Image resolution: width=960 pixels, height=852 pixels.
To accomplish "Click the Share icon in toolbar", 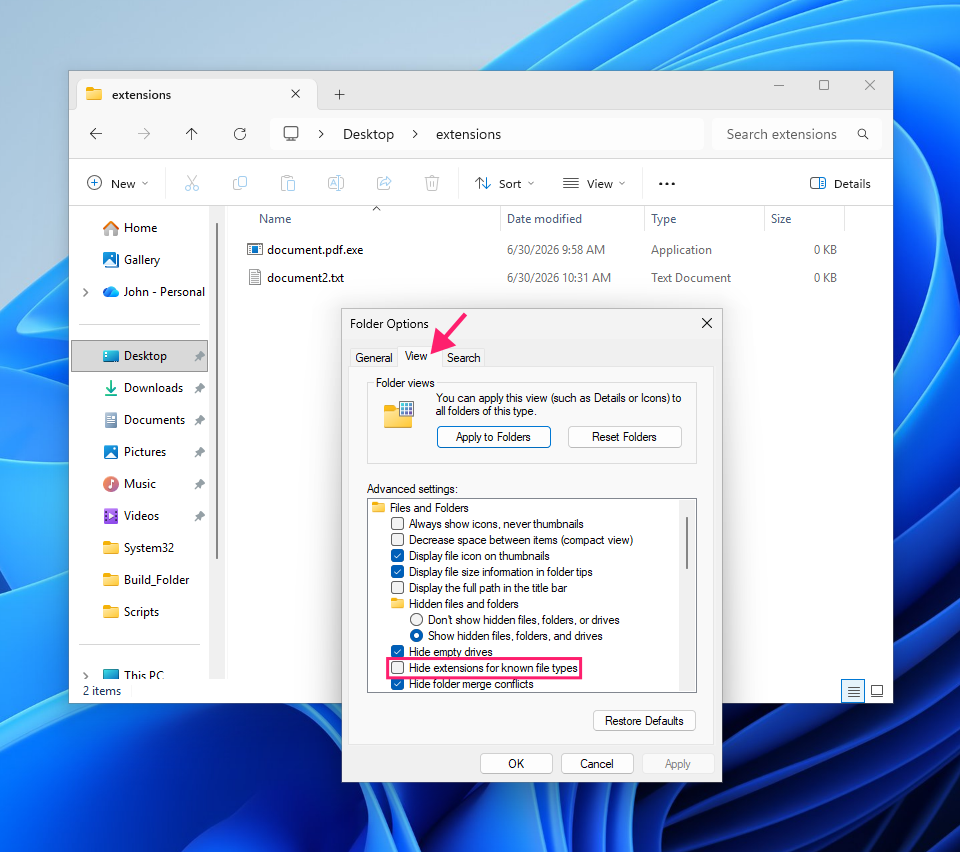I will [384, 183].
